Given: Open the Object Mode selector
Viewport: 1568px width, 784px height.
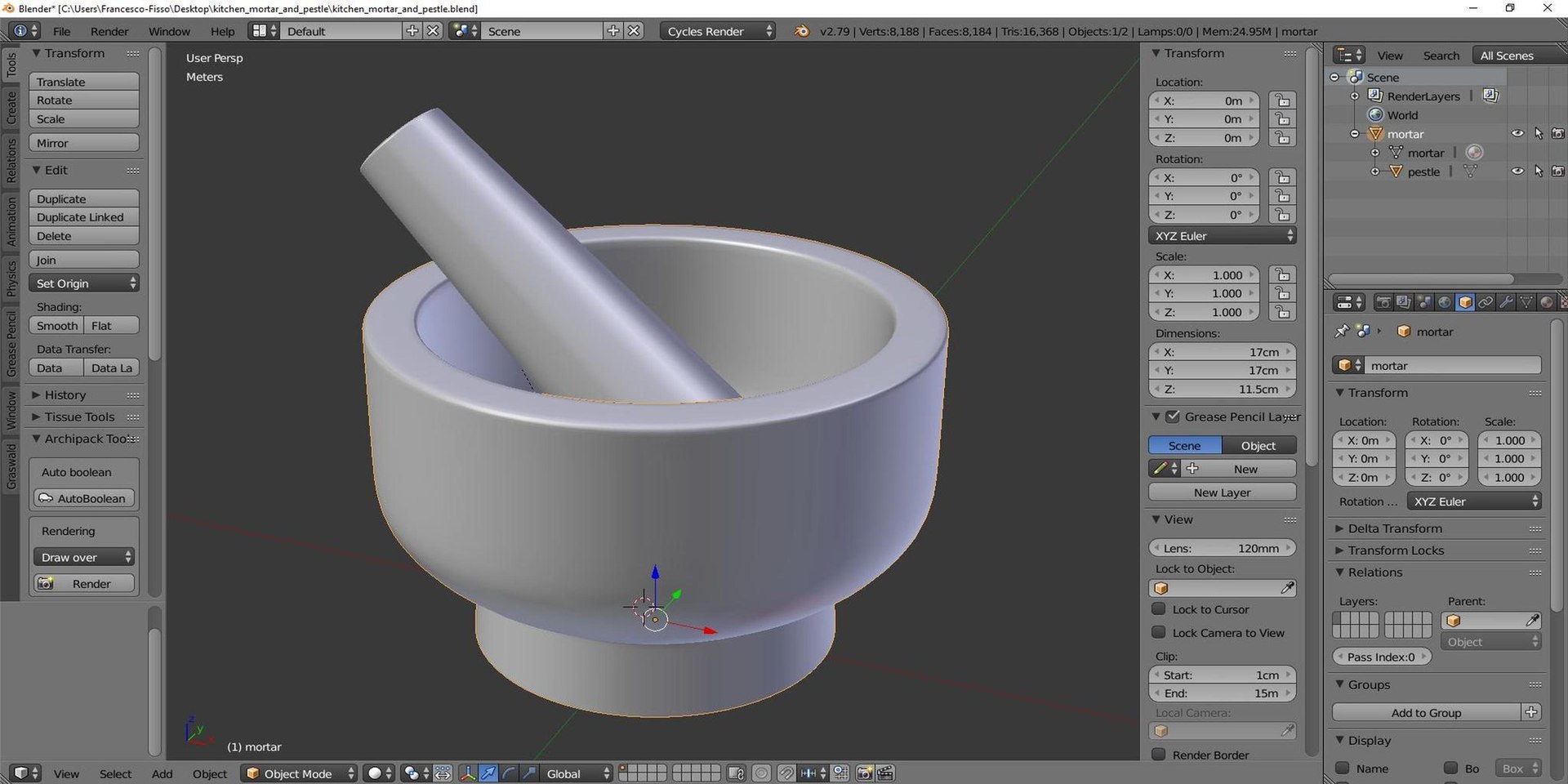Looking at the screenshot, I should 300,773.
